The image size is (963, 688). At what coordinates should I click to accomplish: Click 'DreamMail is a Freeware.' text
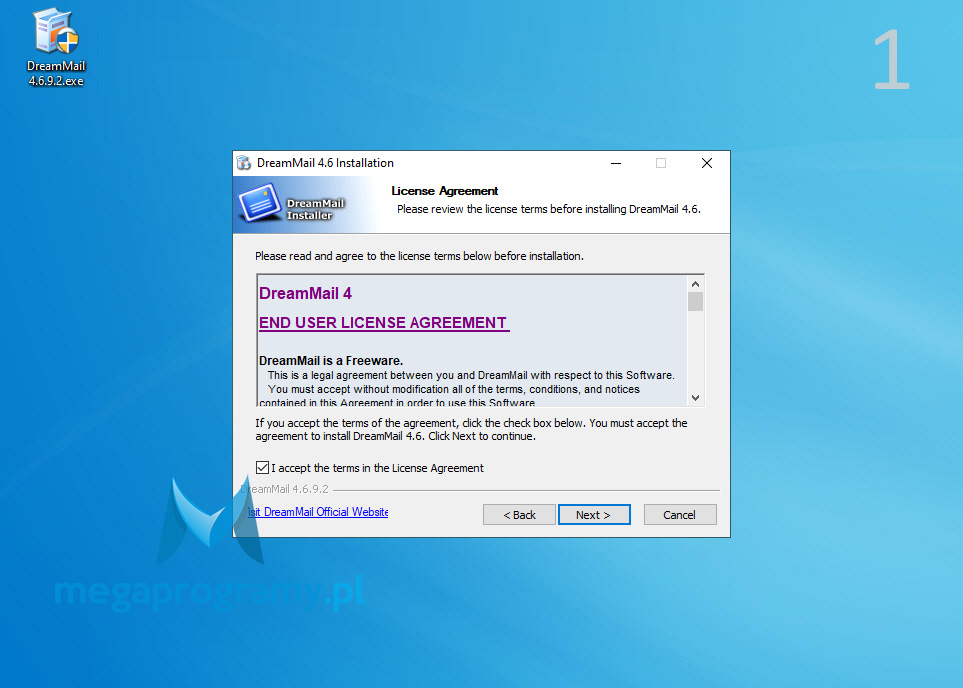coord(331,361)
